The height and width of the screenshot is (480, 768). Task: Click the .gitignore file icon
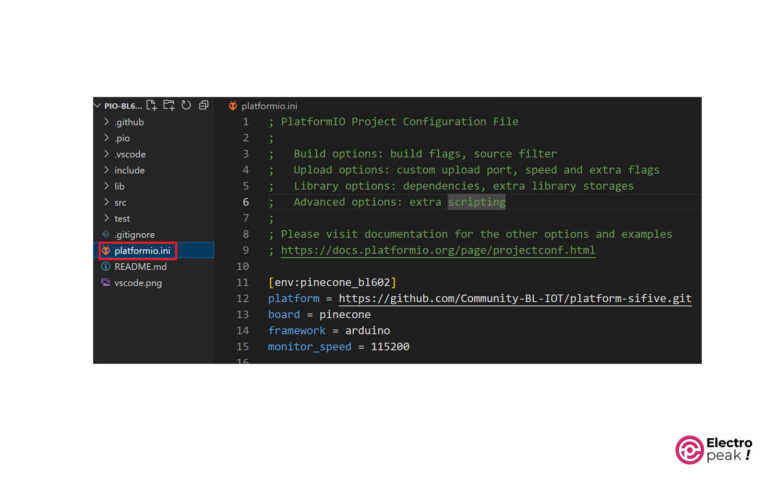pyautogui.click(x=106, y=234)
